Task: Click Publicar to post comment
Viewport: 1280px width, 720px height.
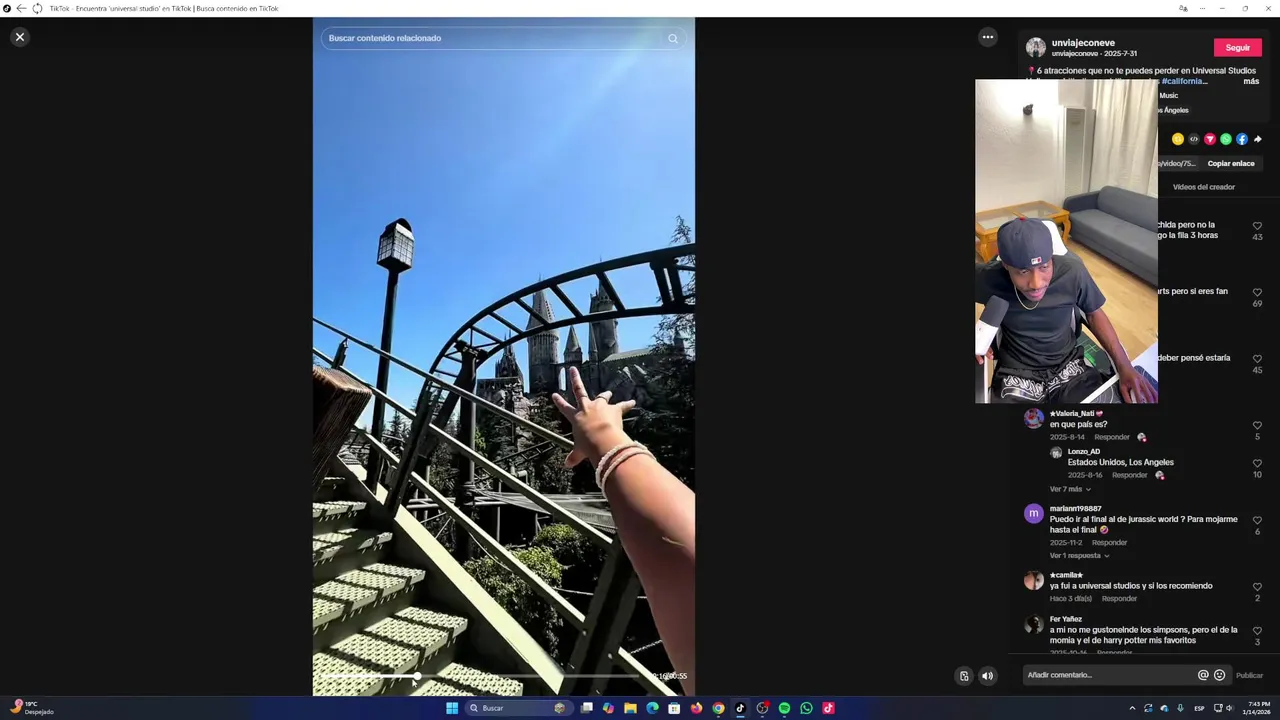Action: (x=1249, y=675)
